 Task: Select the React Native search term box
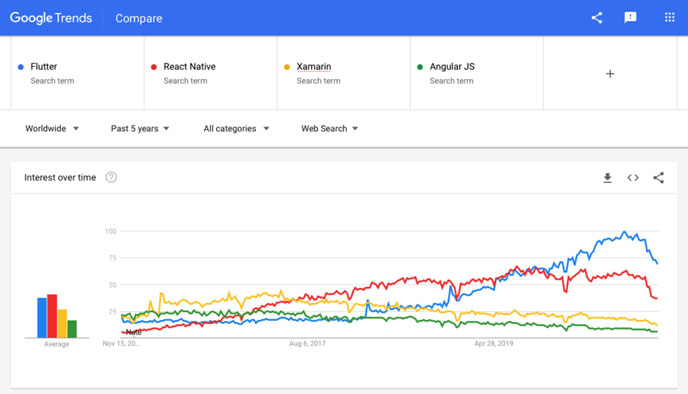point(211,73)
